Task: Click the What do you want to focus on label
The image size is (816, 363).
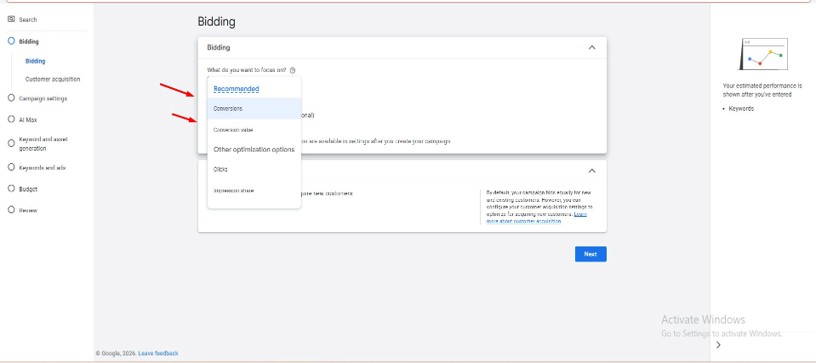Action: tap(247, 70)
